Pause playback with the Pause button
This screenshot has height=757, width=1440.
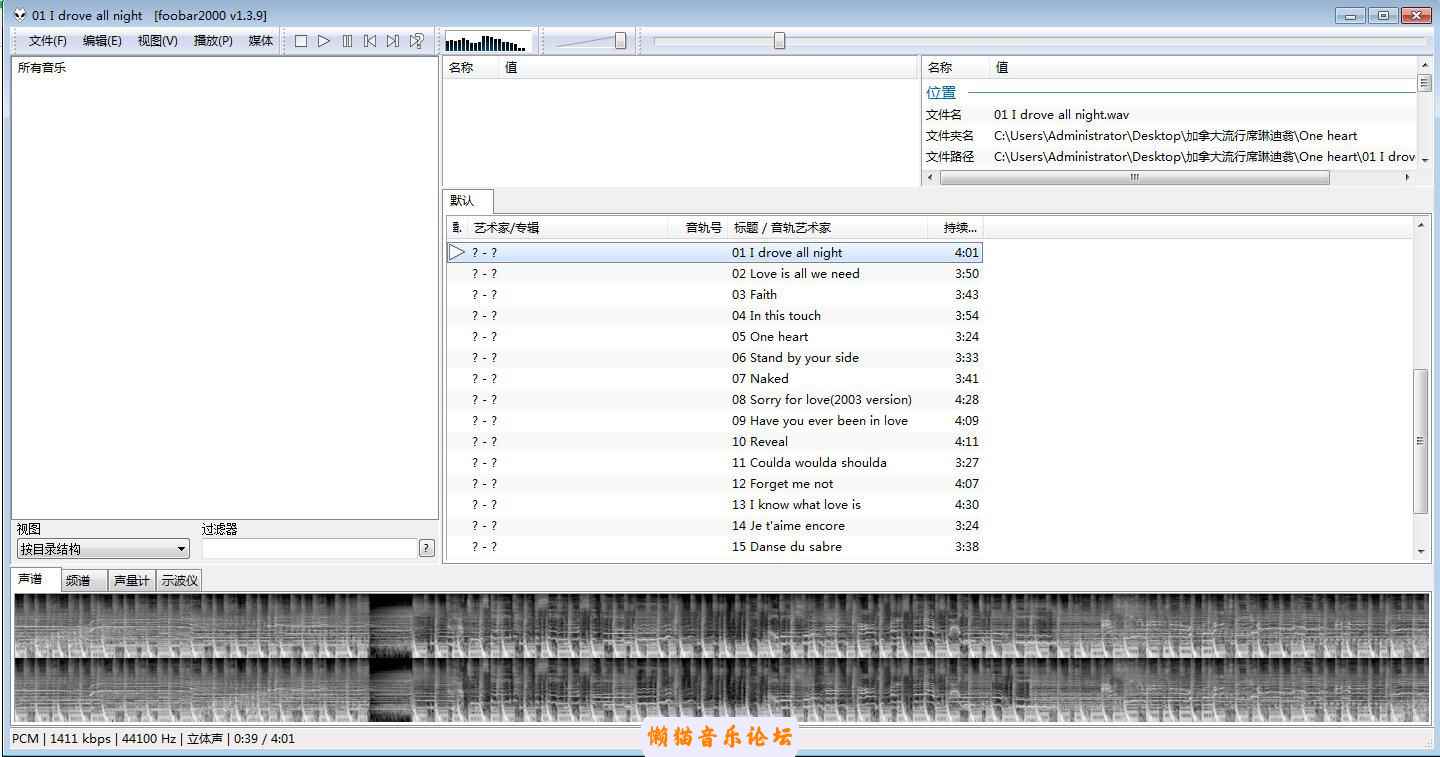[347, 41]
